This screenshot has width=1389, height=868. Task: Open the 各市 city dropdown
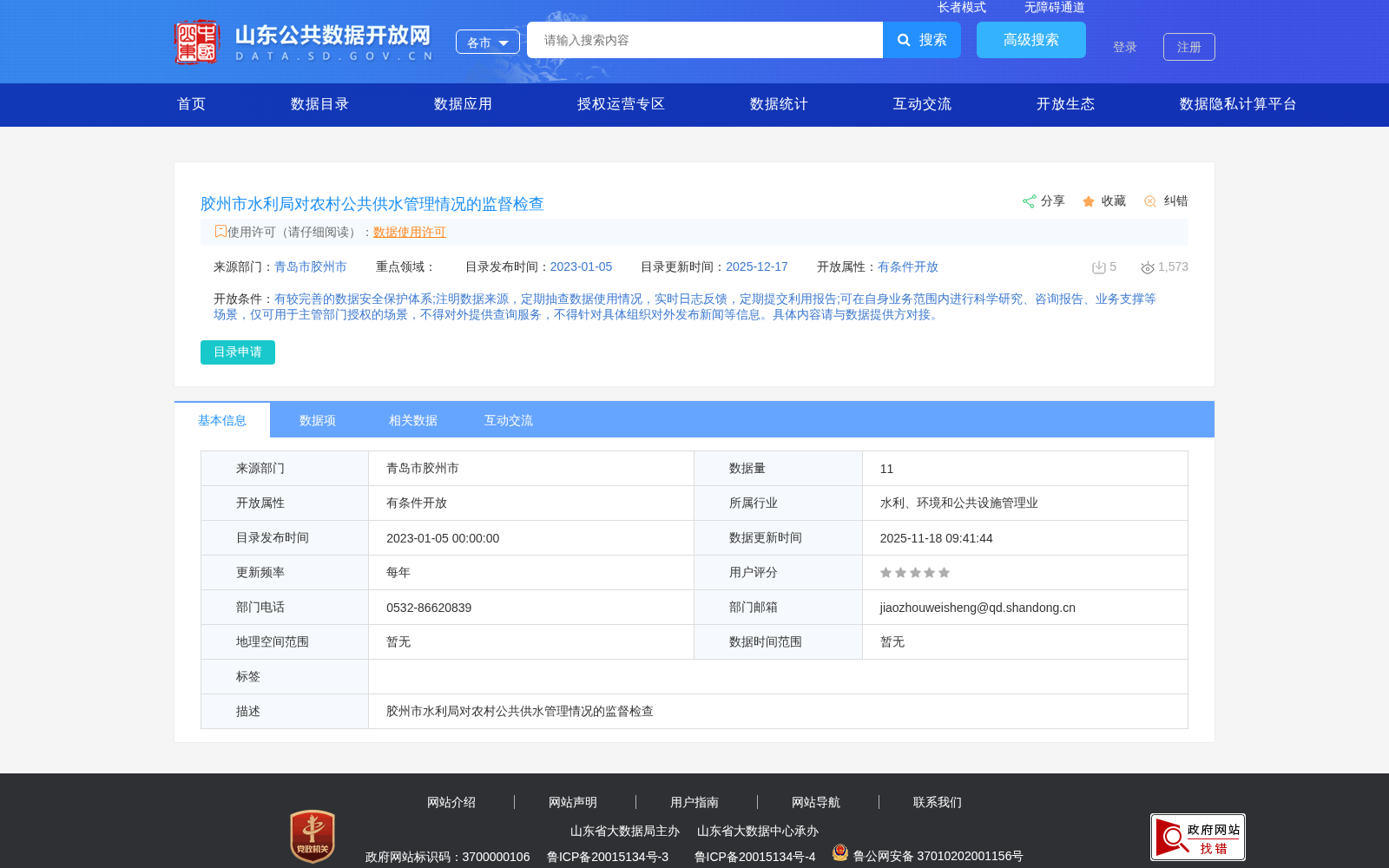(x=488, y=42)
